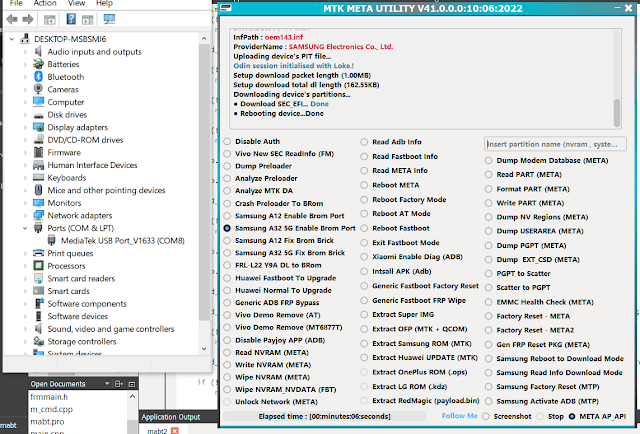Select the Batteries category icon

(38, 64)
